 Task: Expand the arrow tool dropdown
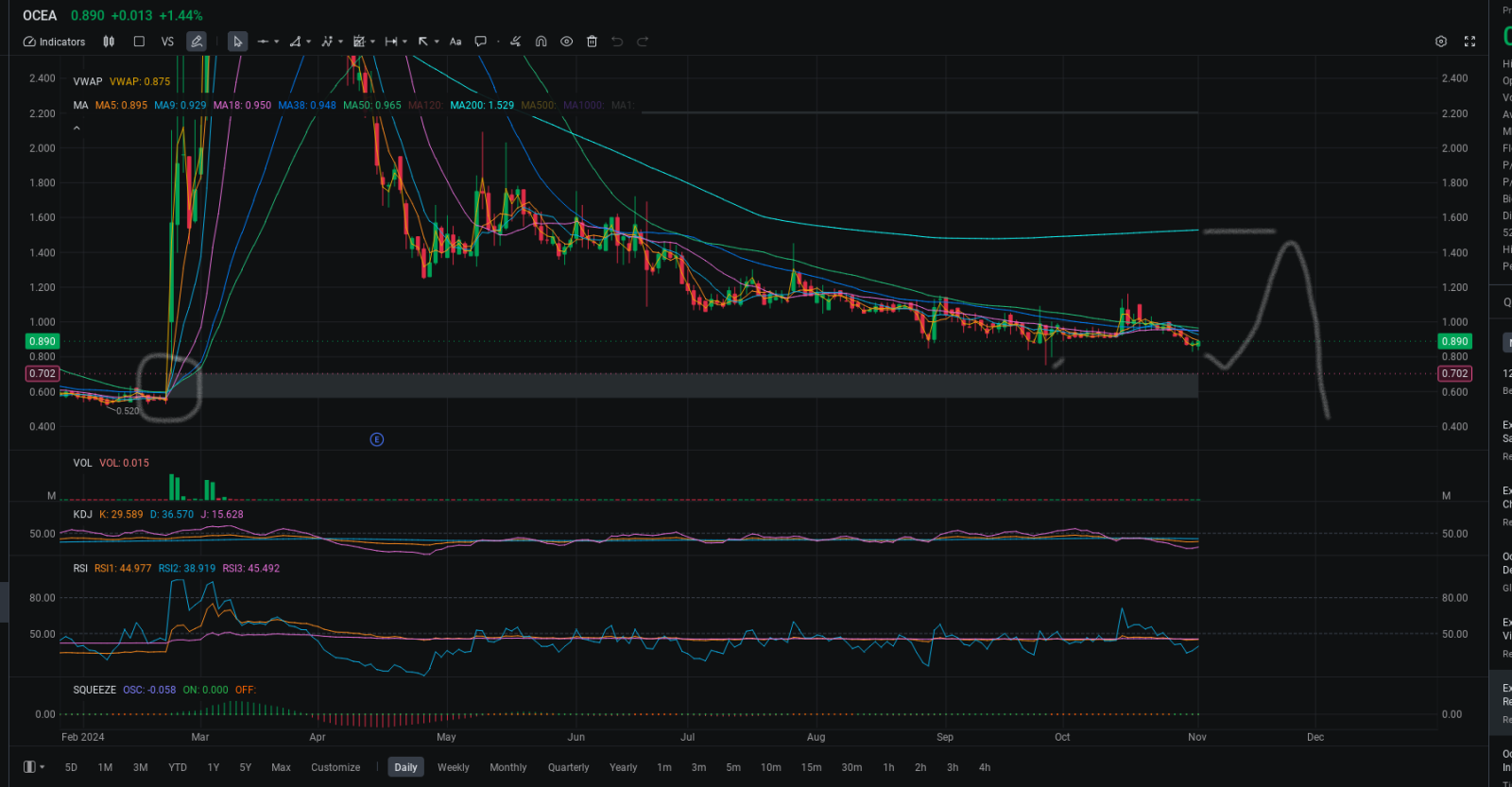pos(437,42)
